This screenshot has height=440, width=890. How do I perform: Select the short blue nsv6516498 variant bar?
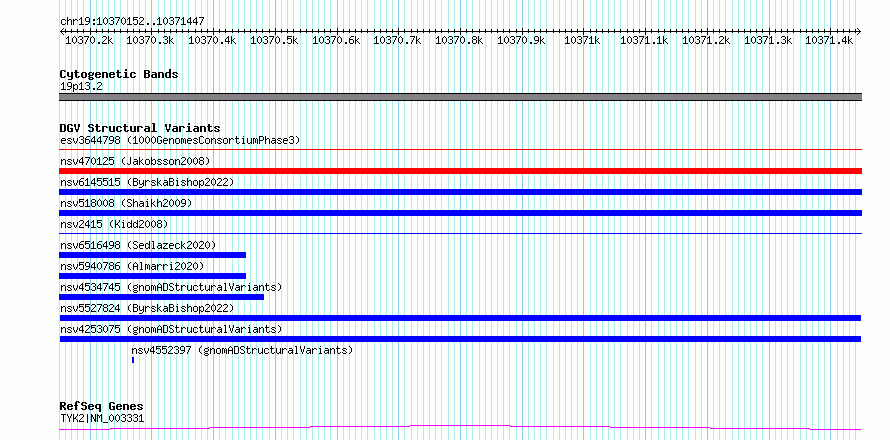coord(153,255)
